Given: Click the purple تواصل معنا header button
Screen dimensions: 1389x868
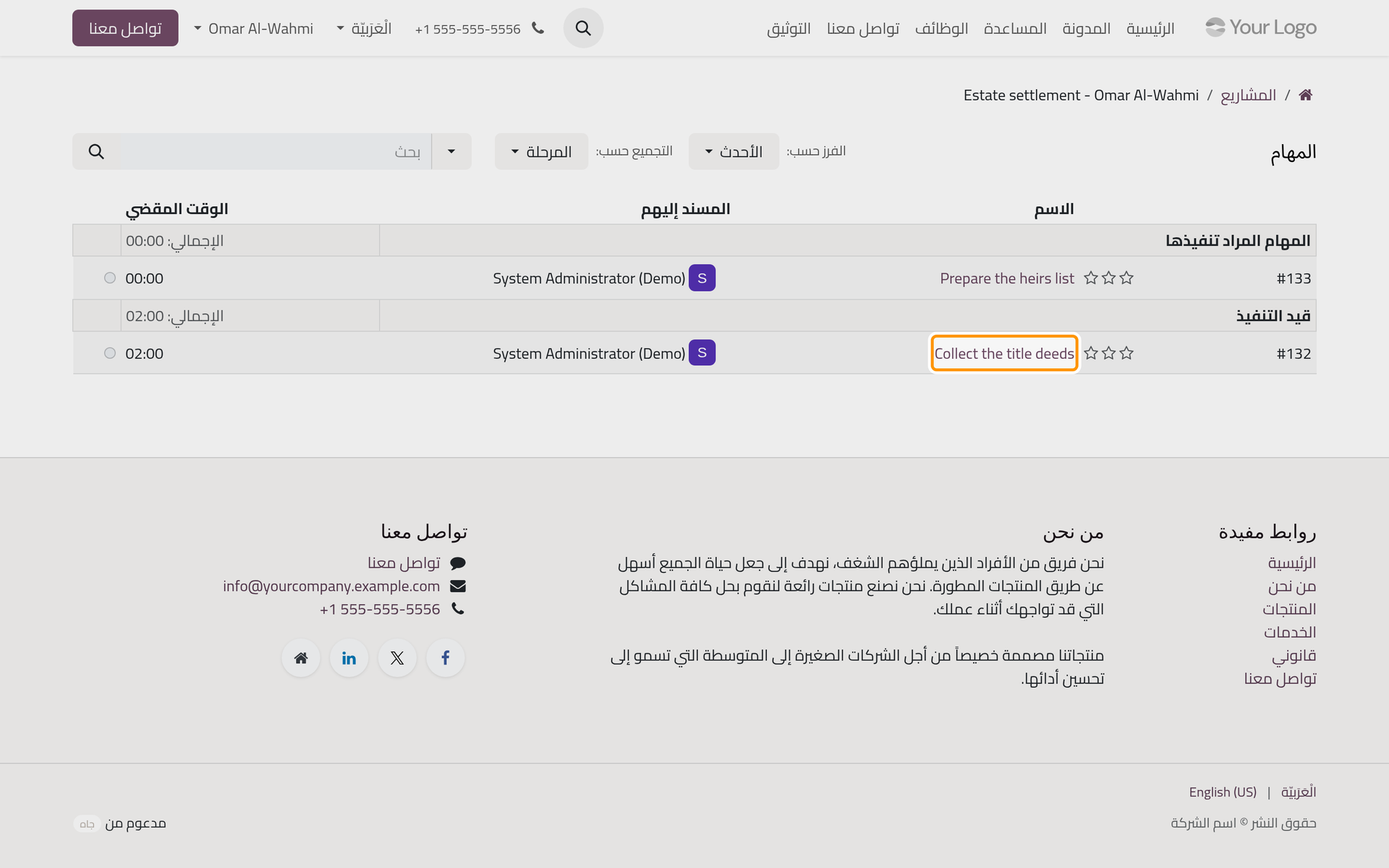Looking at the screenshot, I should (125, 28).
